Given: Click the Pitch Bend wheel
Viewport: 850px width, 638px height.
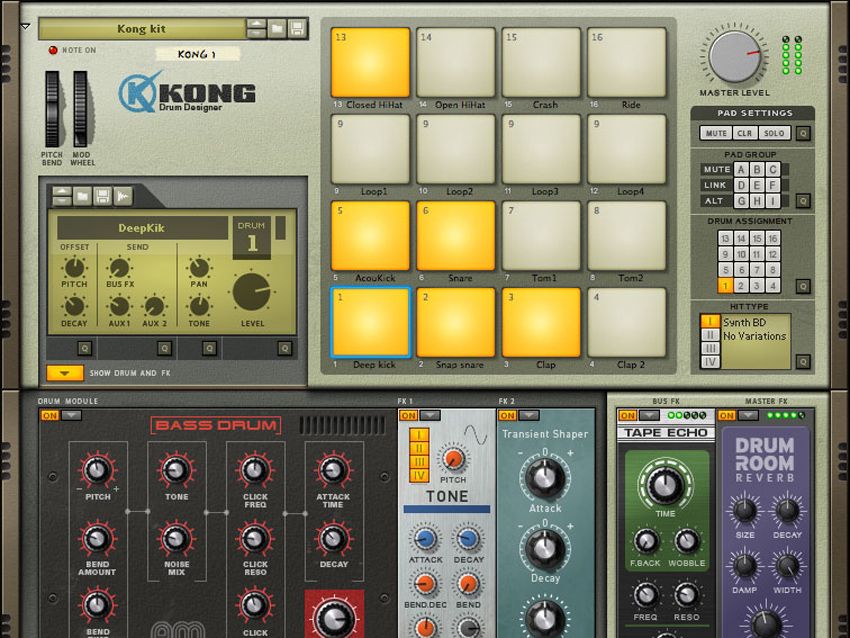Looking at the screenshot, I should point(53,109).
